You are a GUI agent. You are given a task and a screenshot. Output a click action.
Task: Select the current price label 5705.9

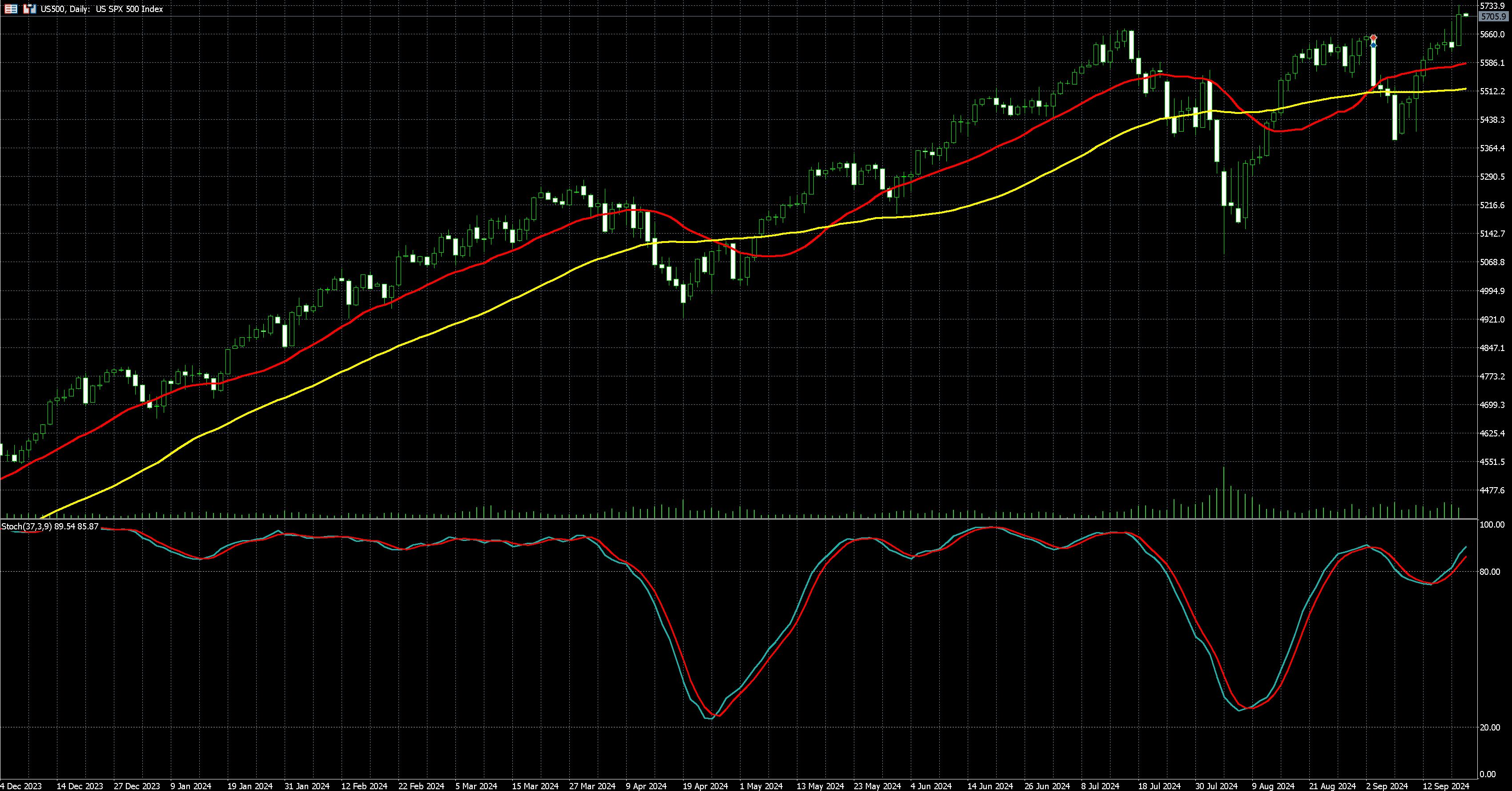(1494, 17)
